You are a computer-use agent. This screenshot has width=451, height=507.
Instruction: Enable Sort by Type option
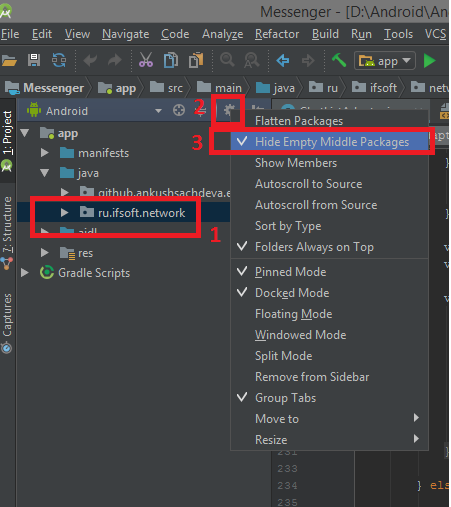(329, 226)
